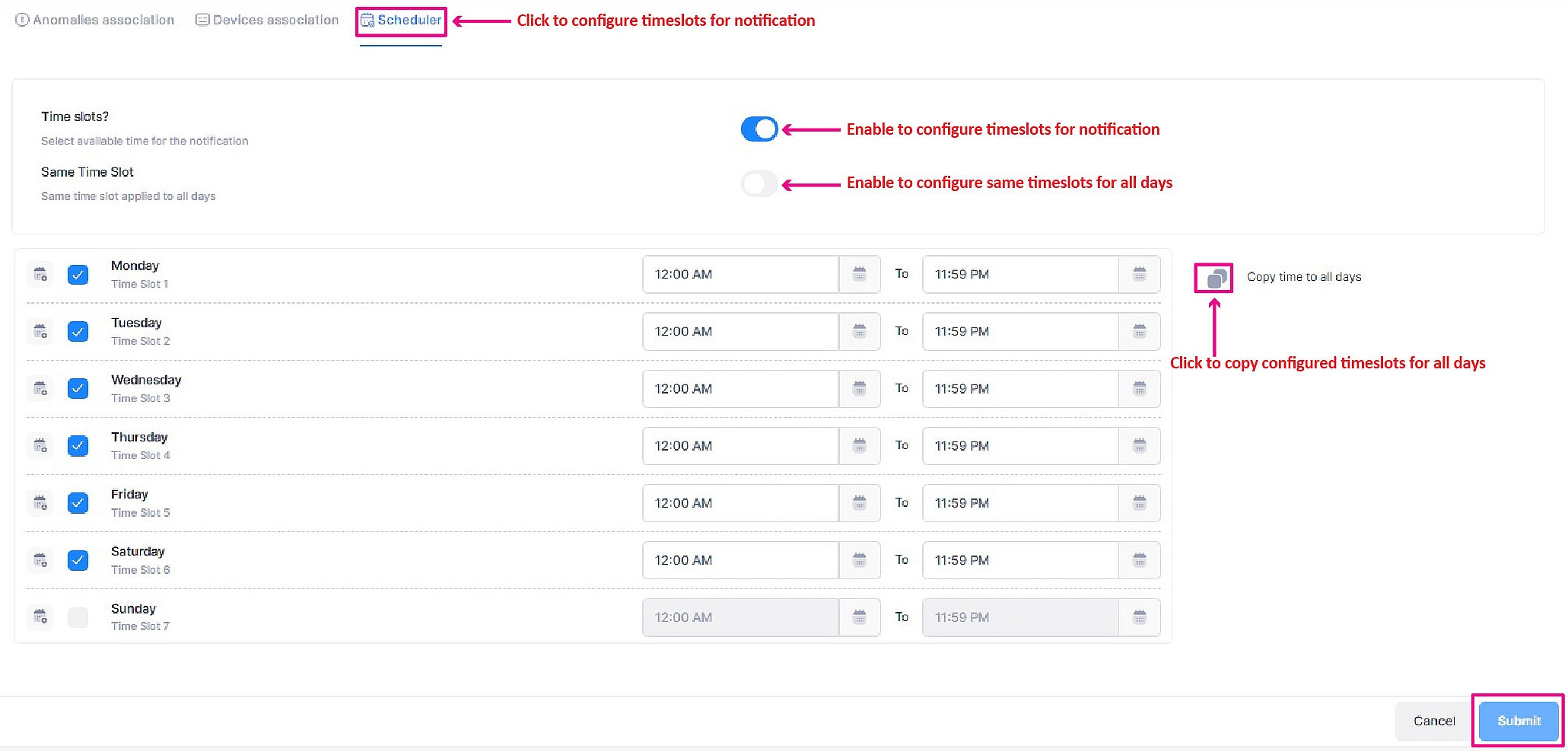The height and width of the screenshot is (755, 1568).
Task: Disable the Time slots toggle
Action: coord(759,129)
